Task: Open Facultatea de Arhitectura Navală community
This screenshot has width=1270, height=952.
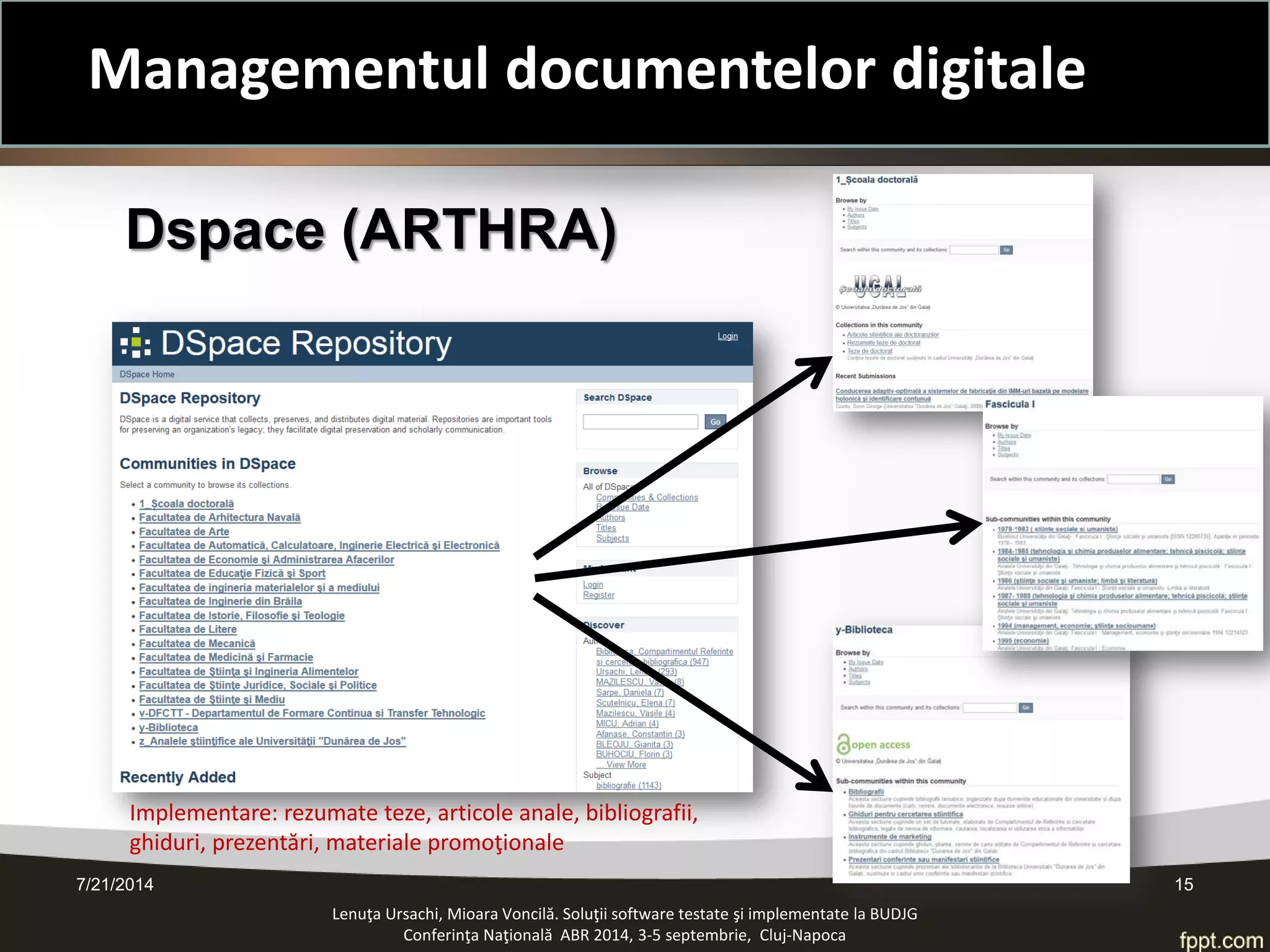Action: [x=220, y=518]
